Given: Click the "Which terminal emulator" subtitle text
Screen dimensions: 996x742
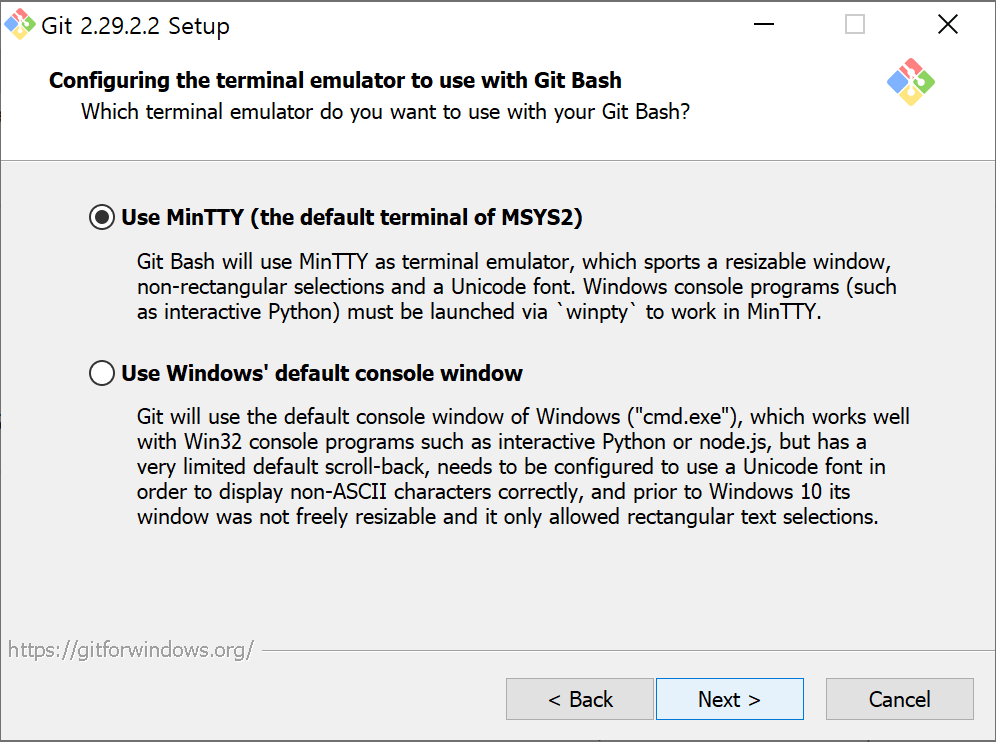Looking at the screenshot, I should point(386,112).
